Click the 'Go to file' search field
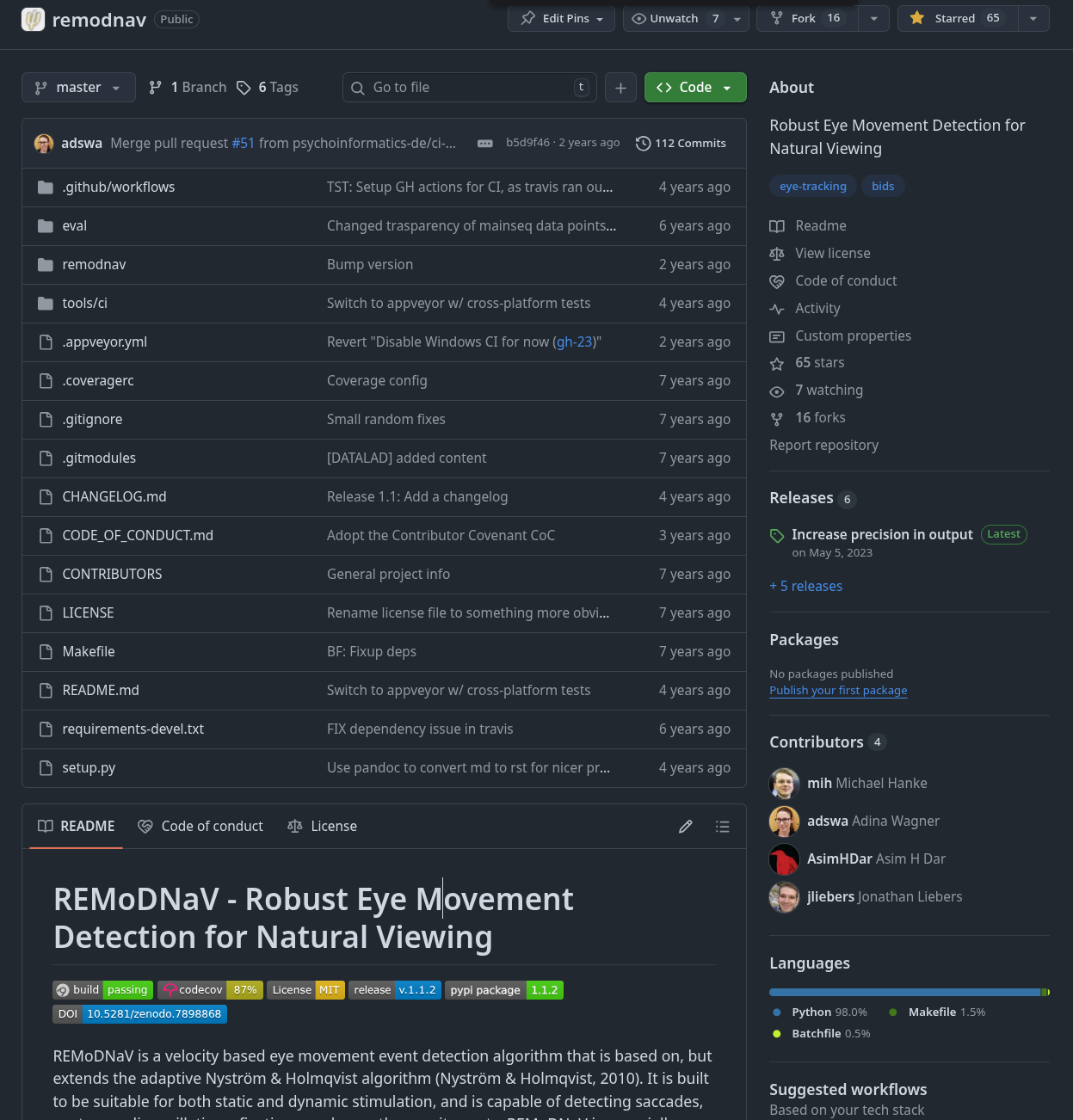 469,88
